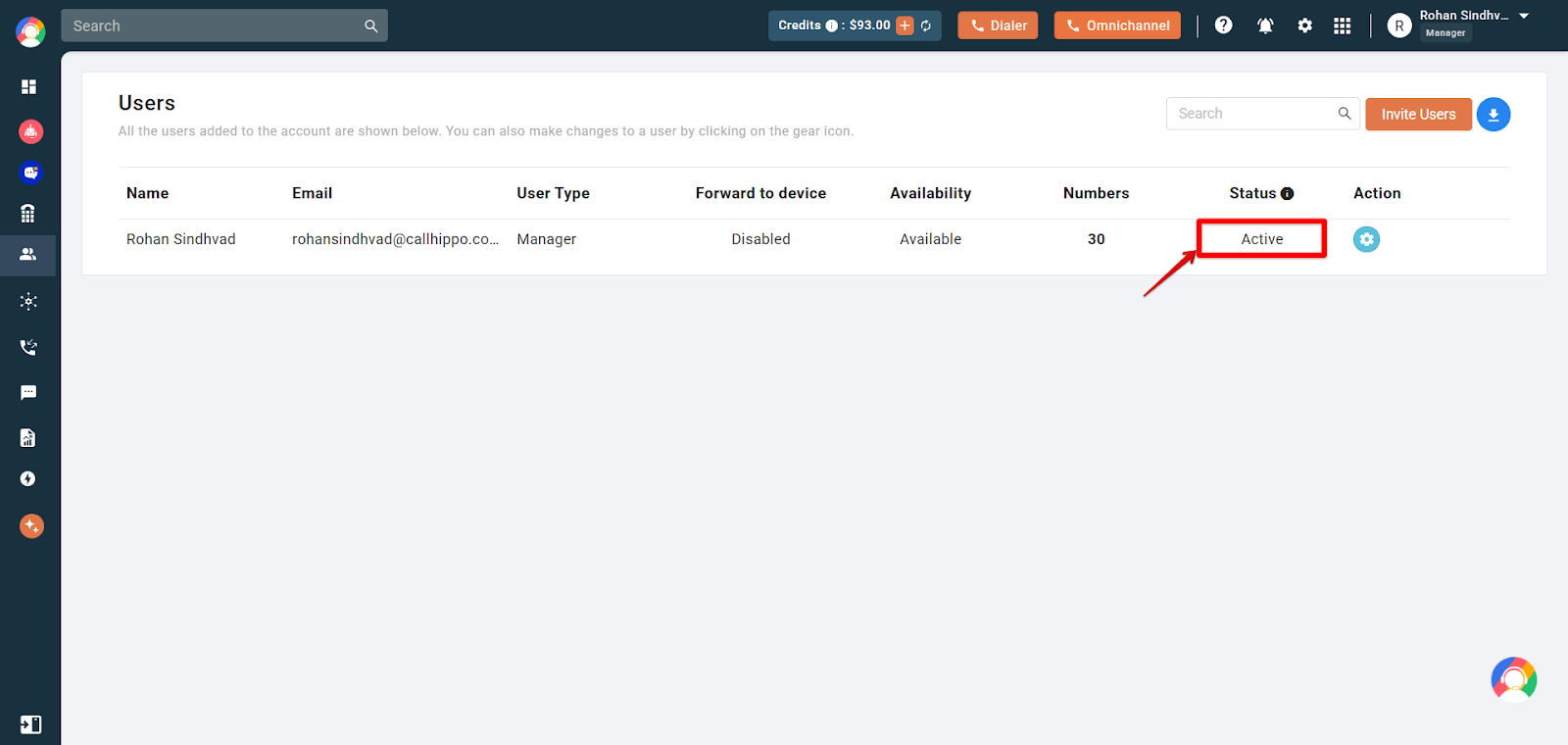Open the integrations hub icon in sidebar
The width and height of the screenshot is (1568, 745).
[x=28, y=301]
